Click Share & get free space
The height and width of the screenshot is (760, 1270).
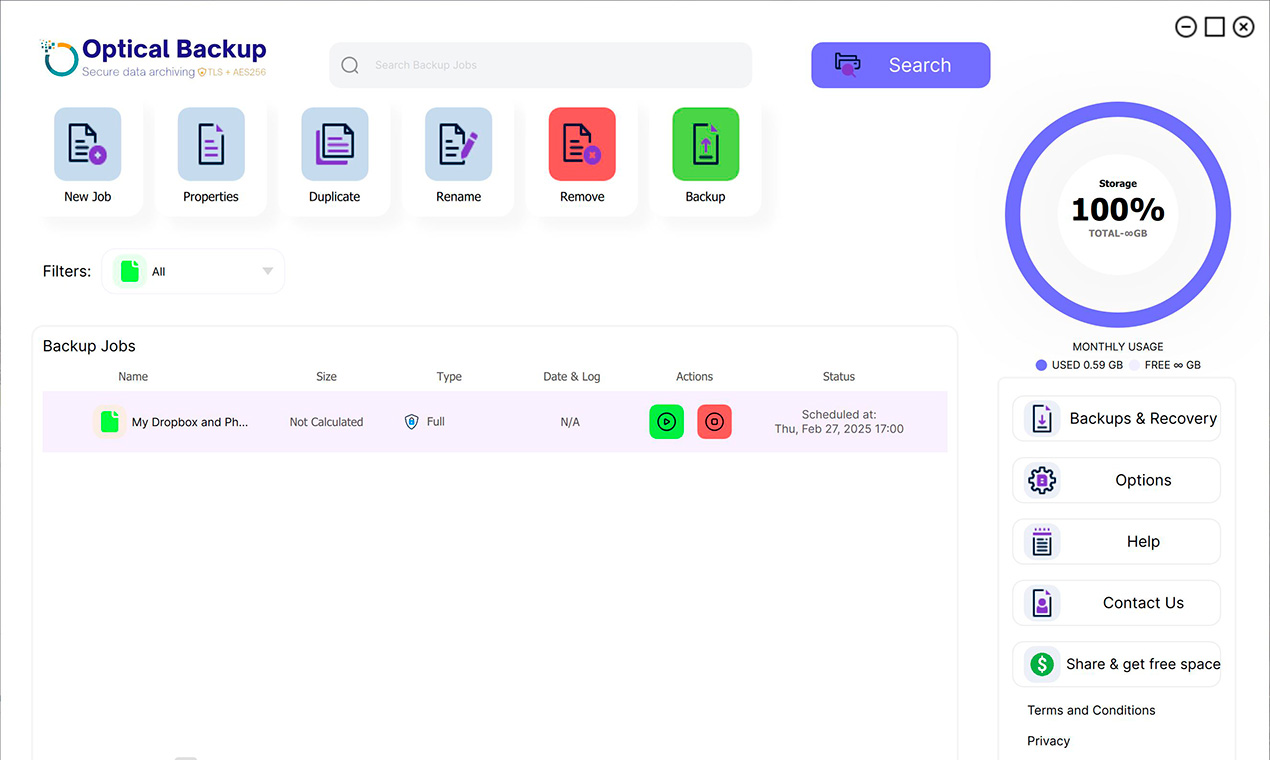pos(1117,664)
